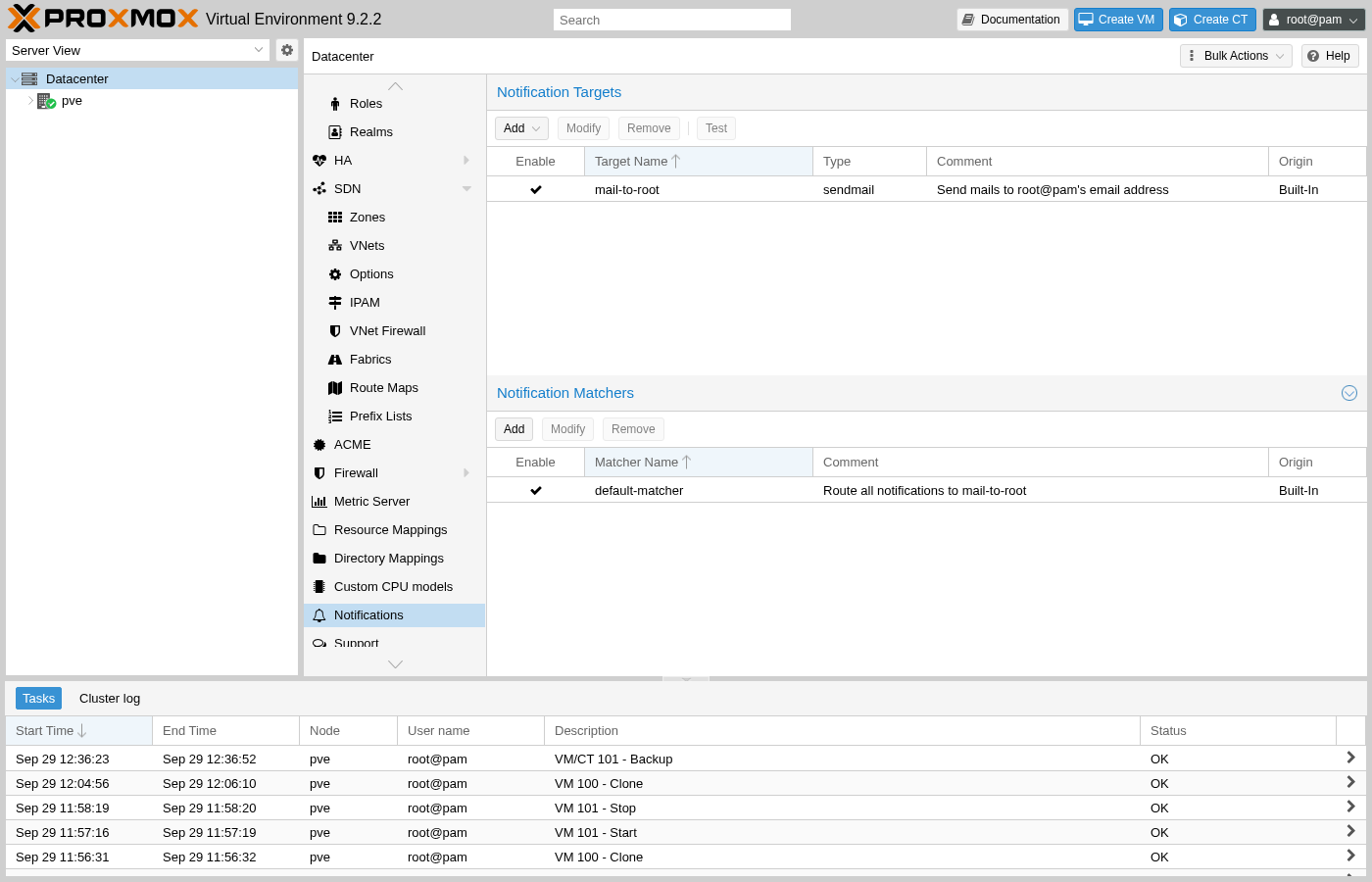The height and width of the screenshot is (882, 1372).
Task: Open the IPAM signpost icon
Action: [335, 303]
